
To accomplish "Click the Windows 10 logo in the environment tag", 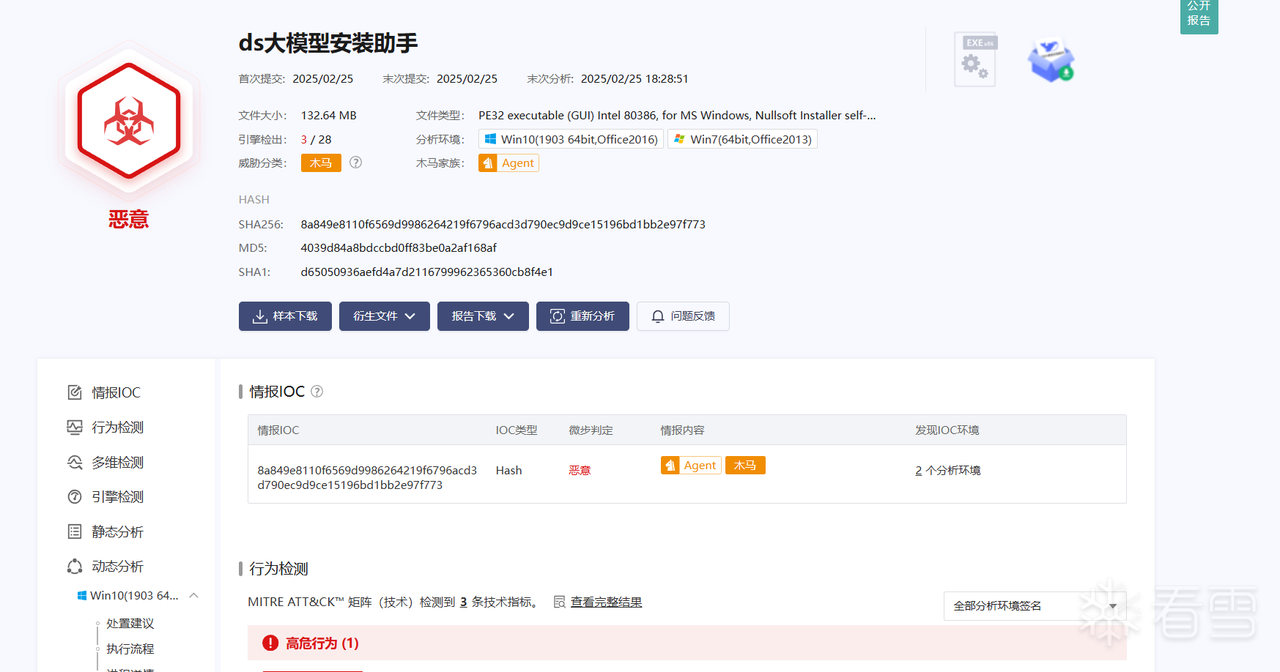I will 490,139.
